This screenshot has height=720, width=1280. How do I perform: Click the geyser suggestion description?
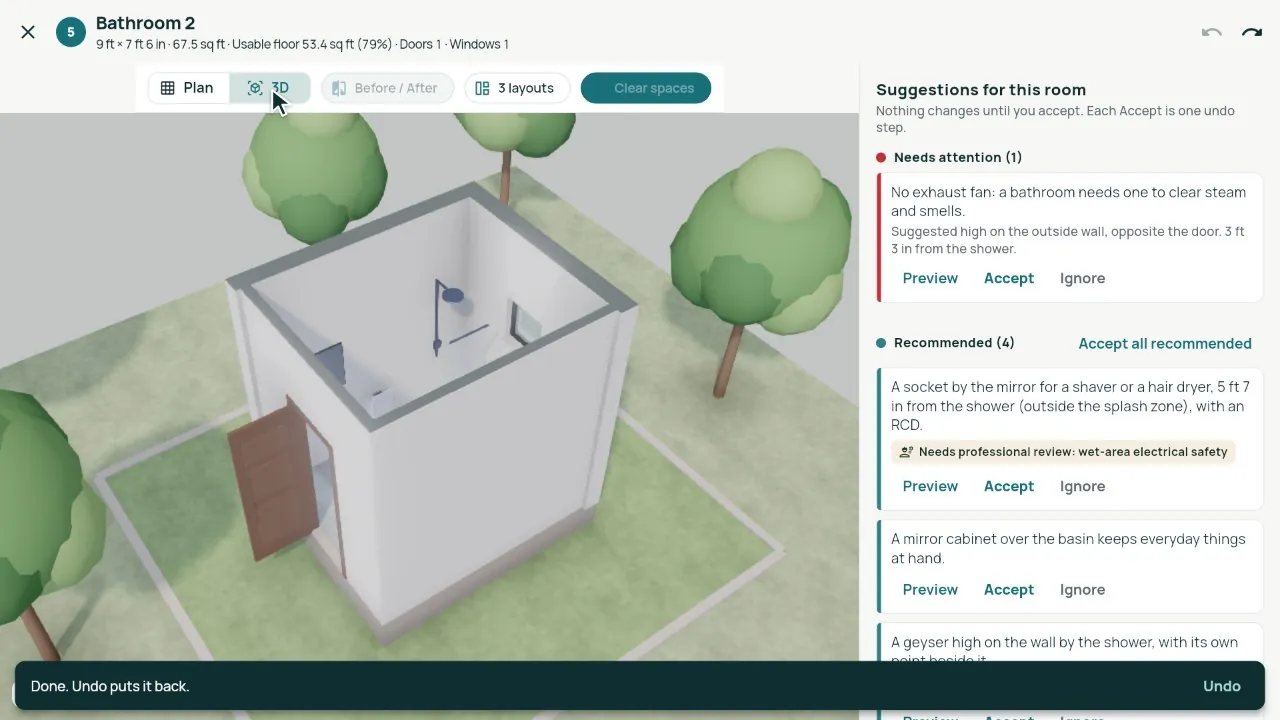click(x=1065, y=650)
